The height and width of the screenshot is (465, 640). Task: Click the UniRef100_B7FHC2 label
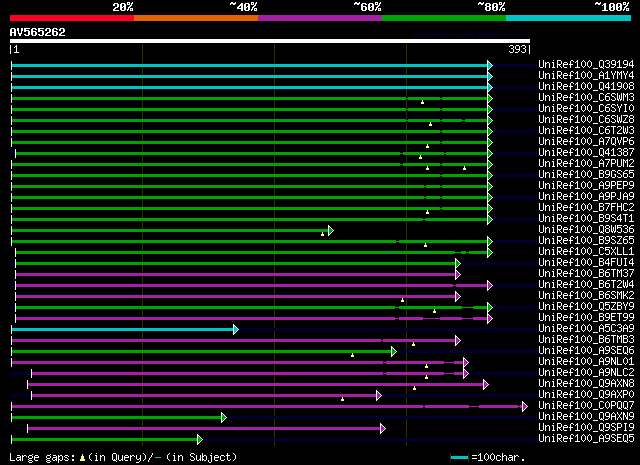tap(586, 208)
